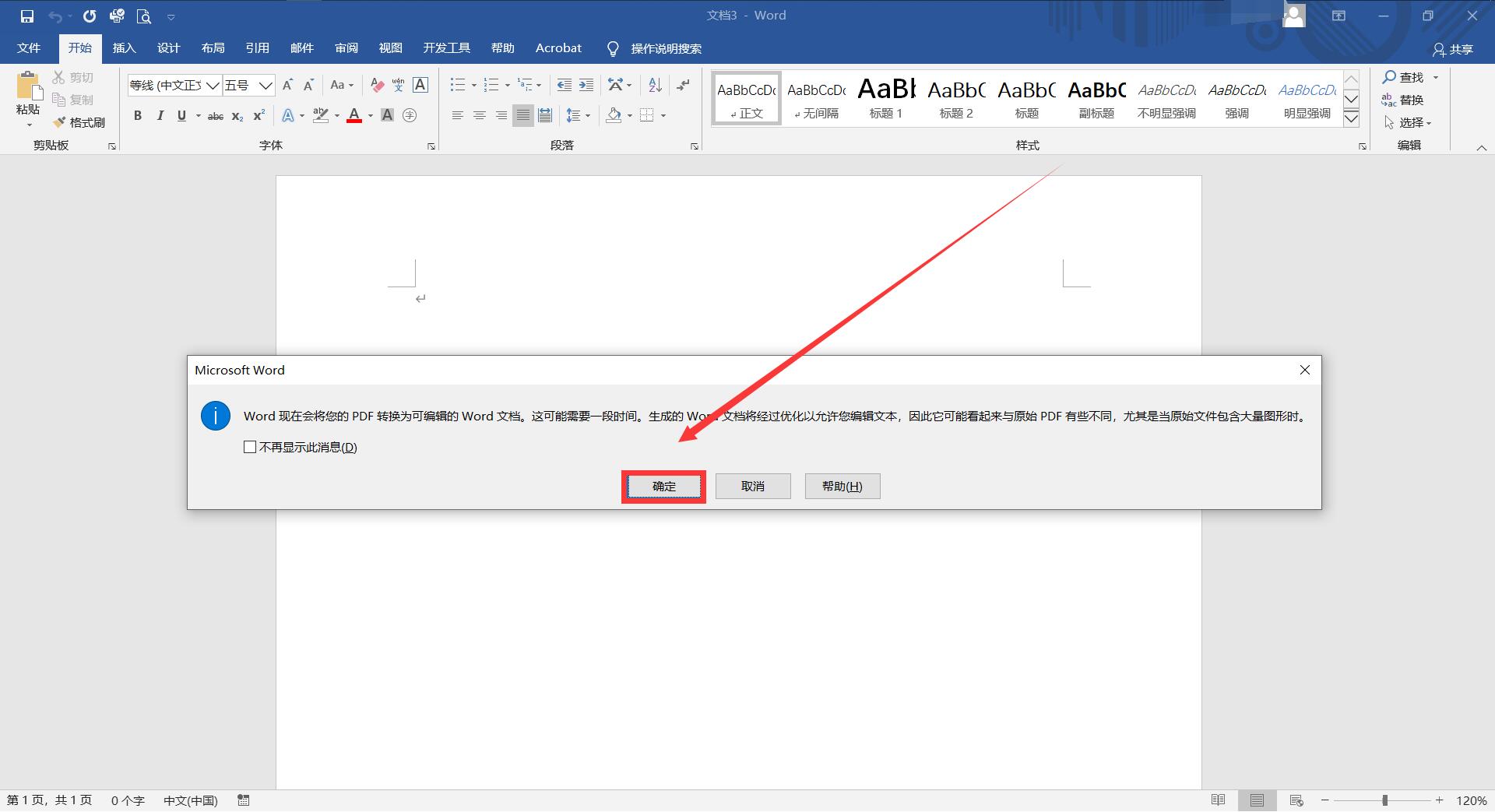Click the 确定 button in the dialog
This screenshot has height=812, width=1495.
[x=663, y=486]
